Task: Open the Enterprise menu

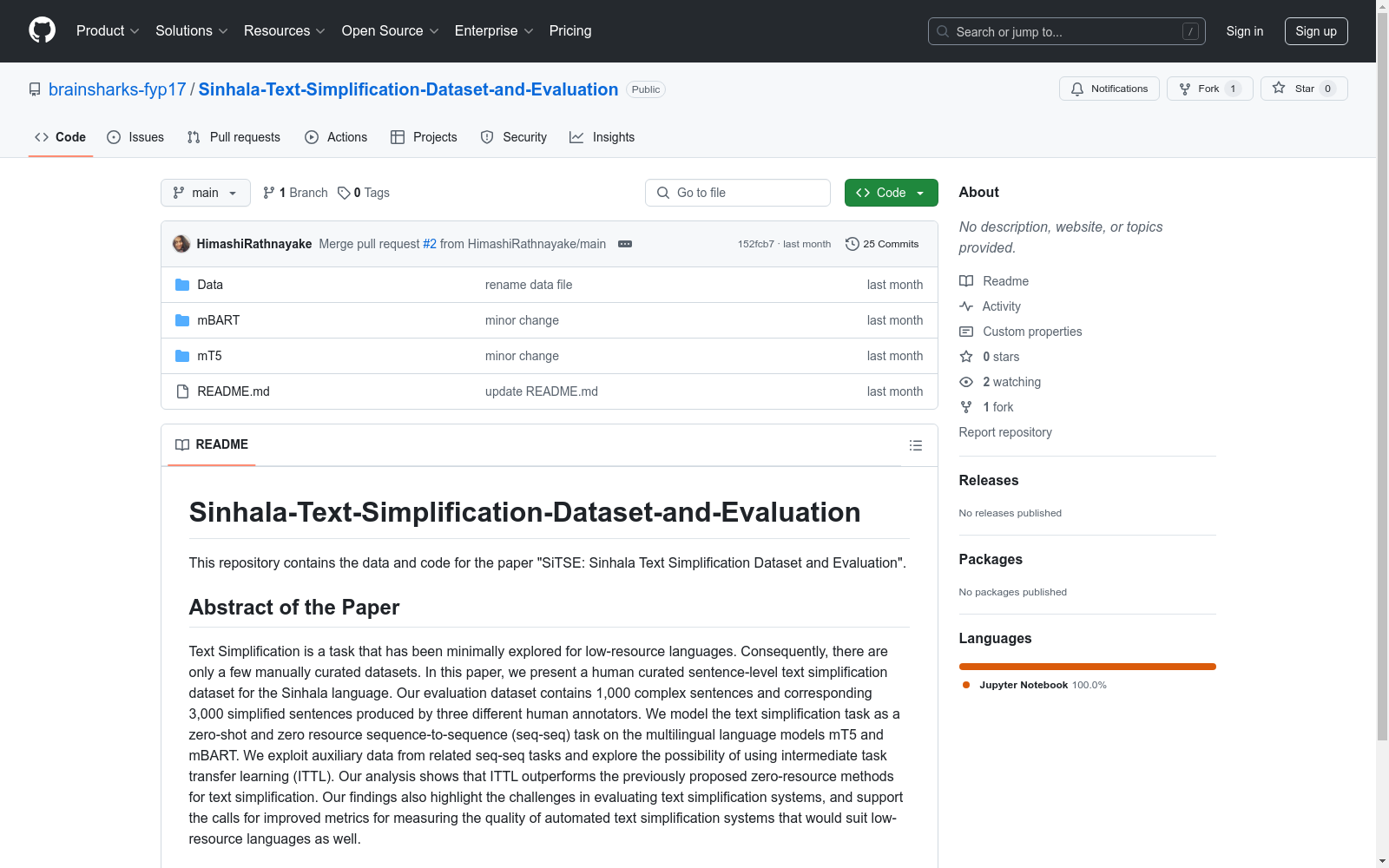Action: click(x=494, y=31)
